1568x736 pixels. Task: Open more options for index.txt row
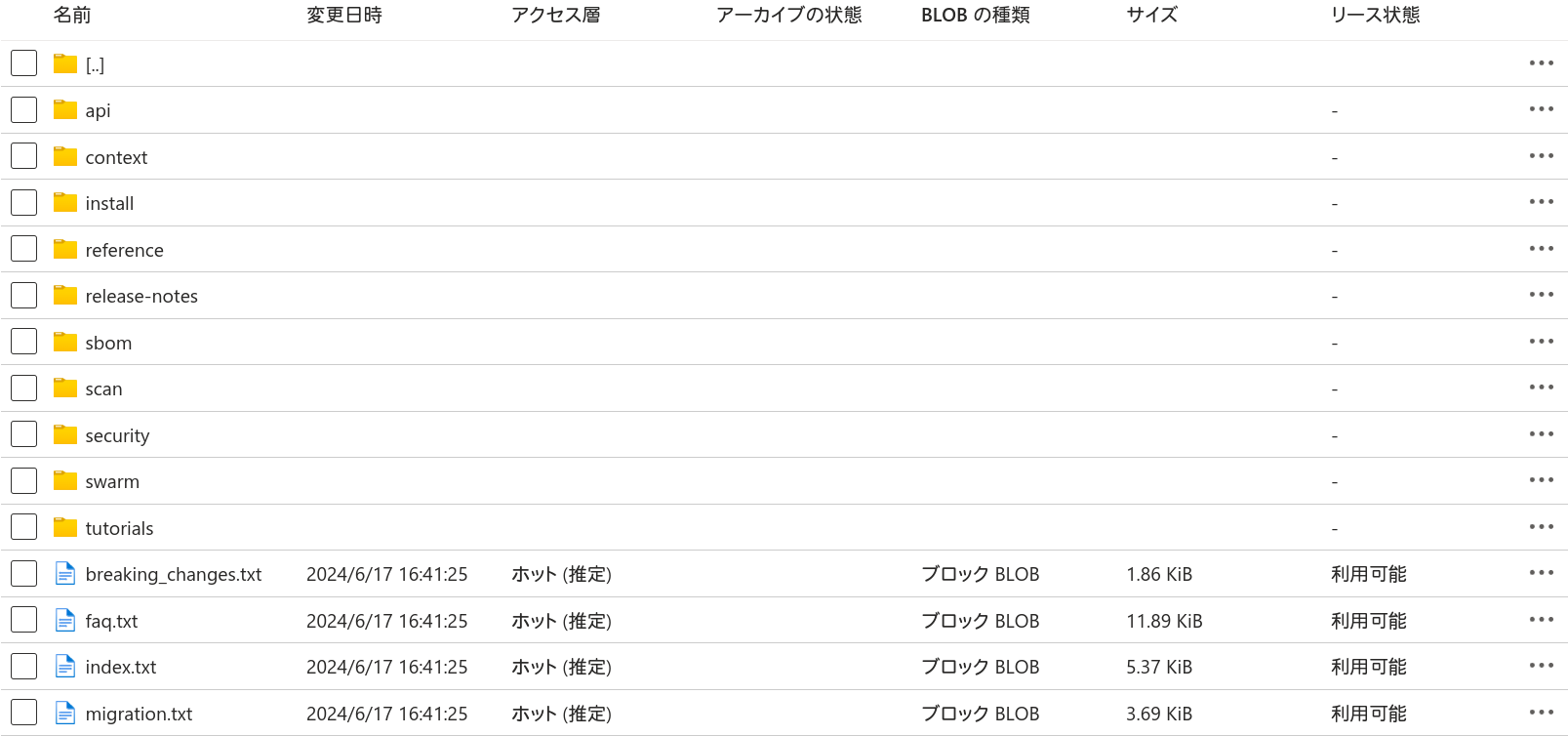(1542, 666)
